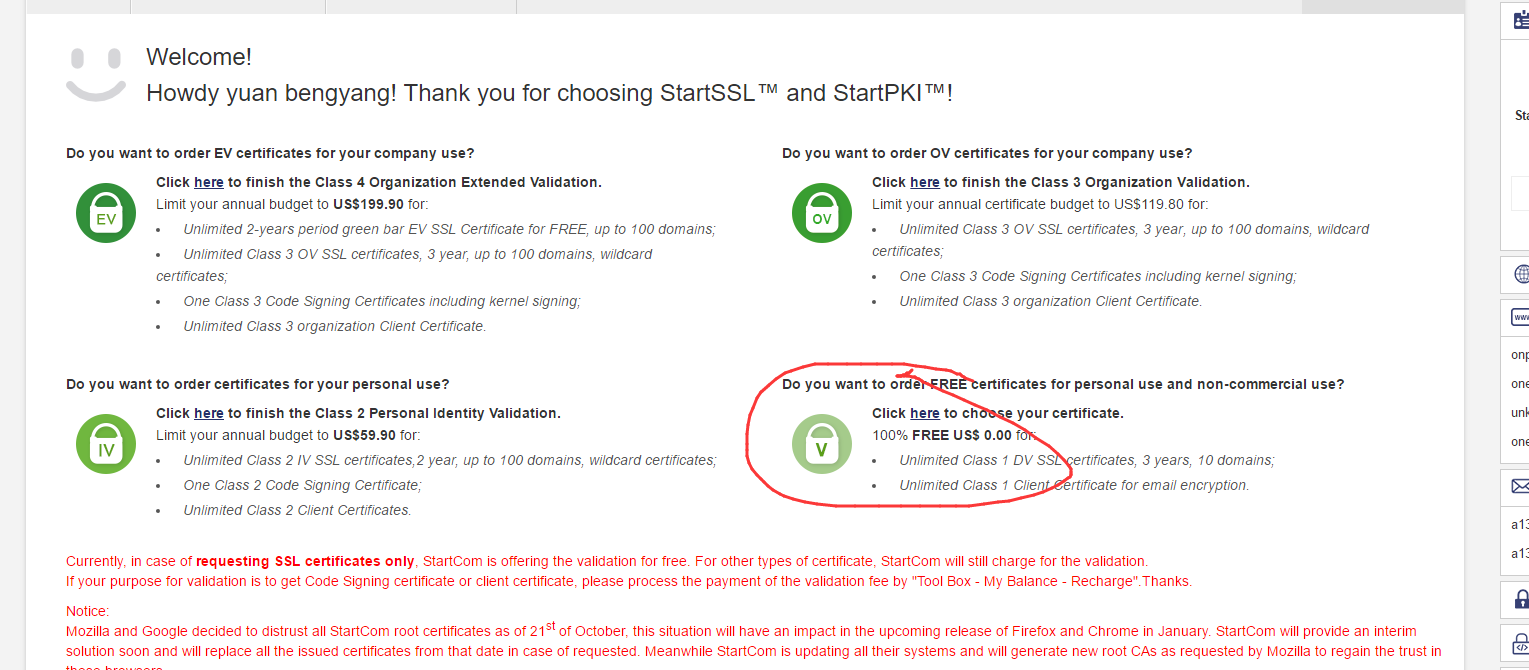Viewport: 1529px width, 670px height.
Task: Open the envelope email icon in sidebar
Action: [1521, 487]
